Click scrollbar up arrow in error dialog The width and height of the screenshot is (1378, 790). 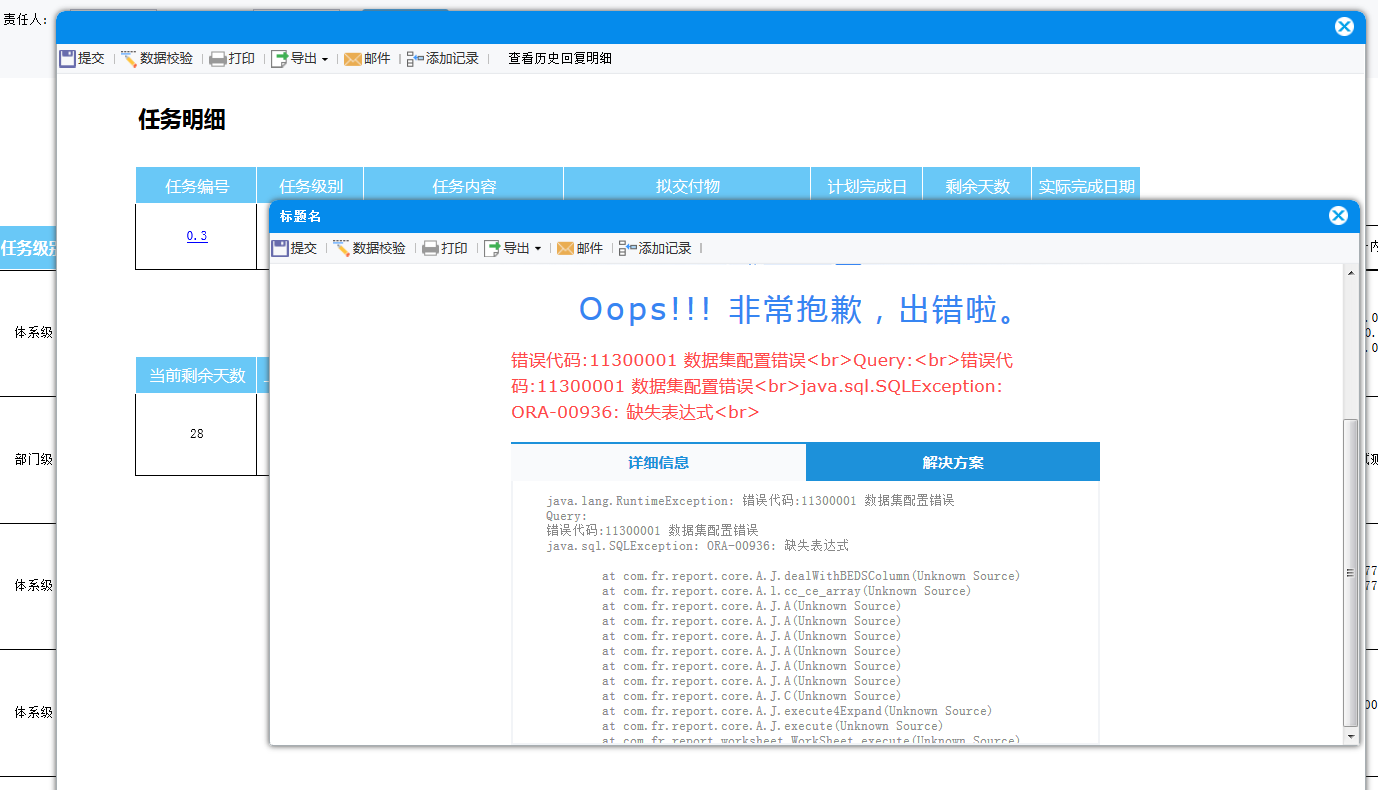1351,273
